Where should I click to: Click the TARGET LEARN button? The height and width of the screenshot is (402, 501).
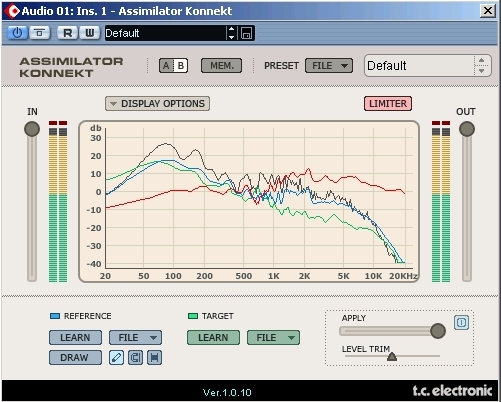(x=213, y=337)
